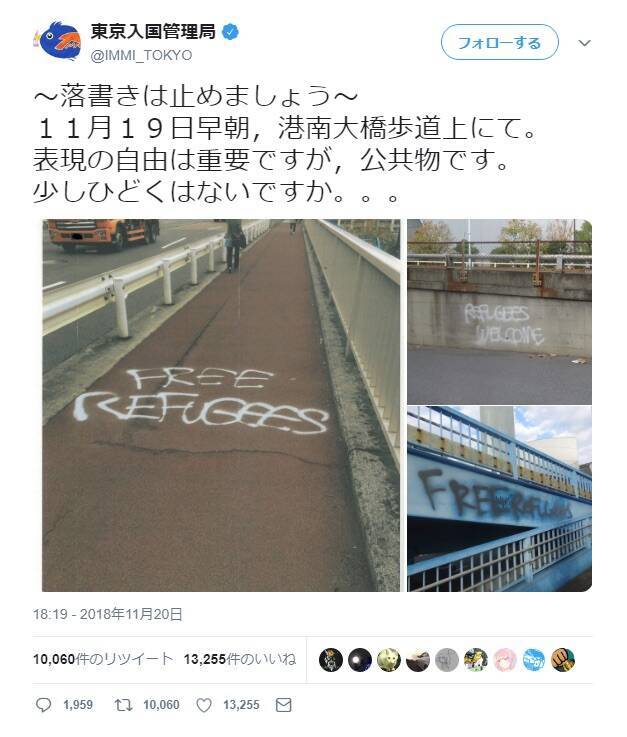Click the blue verified badge
This screenshot has width=627, height=737.
[x=230, y=32]
